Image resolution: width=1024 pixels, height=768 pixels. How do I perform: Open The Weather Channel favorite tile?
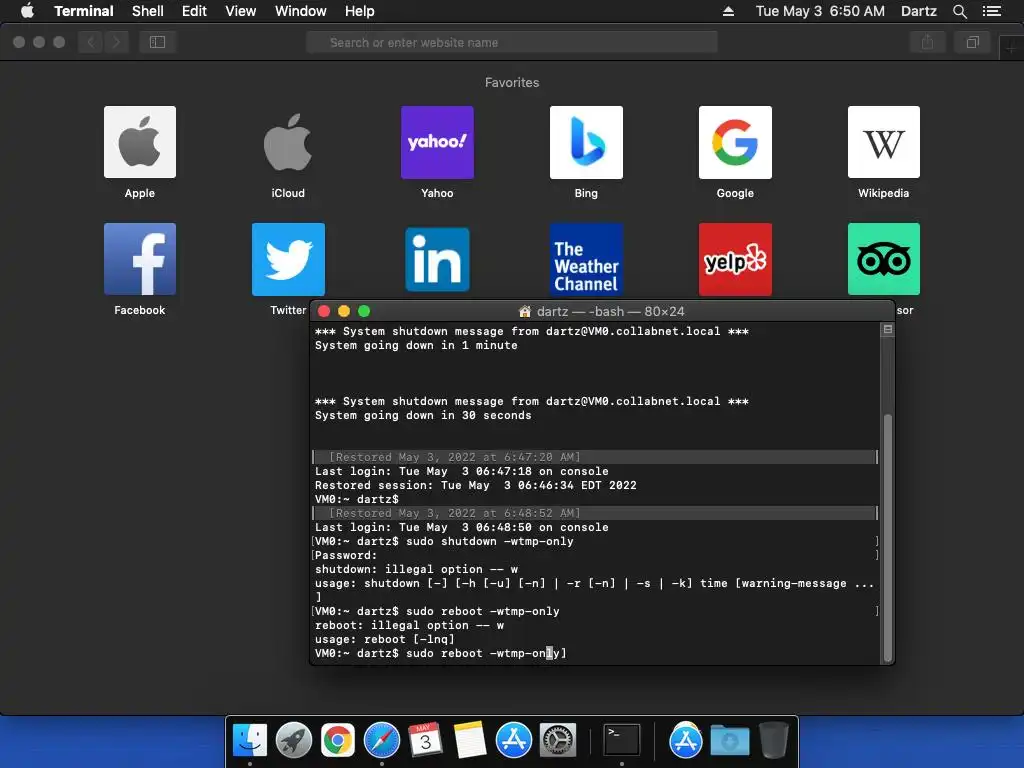pyautogui.click(x=586, y=259)
